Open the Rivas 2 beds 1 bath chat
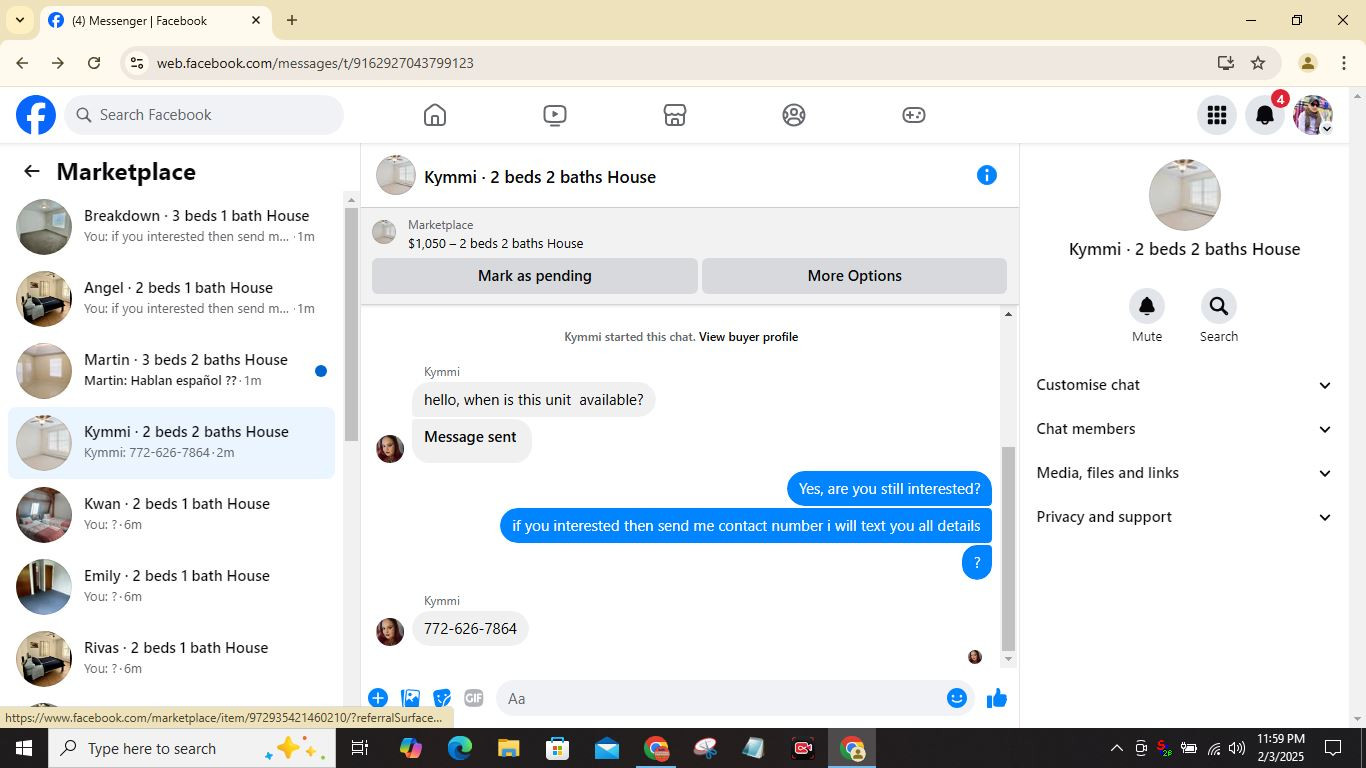Image resolution: width=1366 pixels, height=768 pixels. (x=172, y=658)
